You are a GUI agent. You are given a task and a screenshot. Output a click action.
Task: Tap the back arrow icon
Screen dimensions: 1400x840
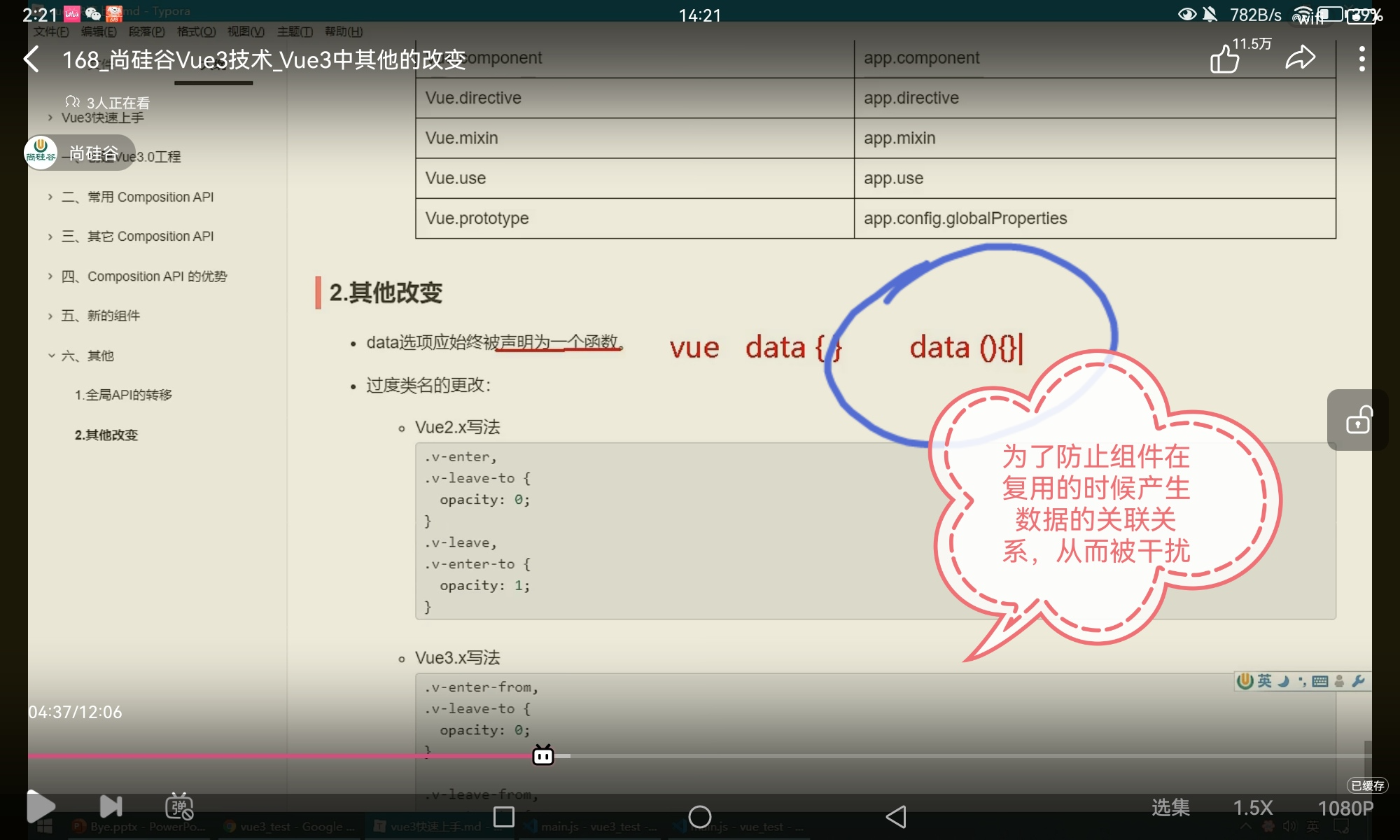coord(31,59)
